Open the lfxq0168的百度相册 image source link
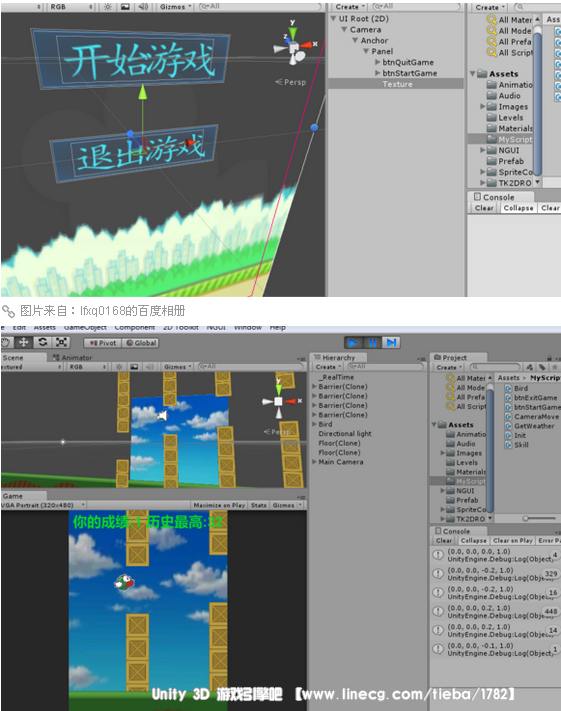The image size is (561, 711). (x=132, y=311)
